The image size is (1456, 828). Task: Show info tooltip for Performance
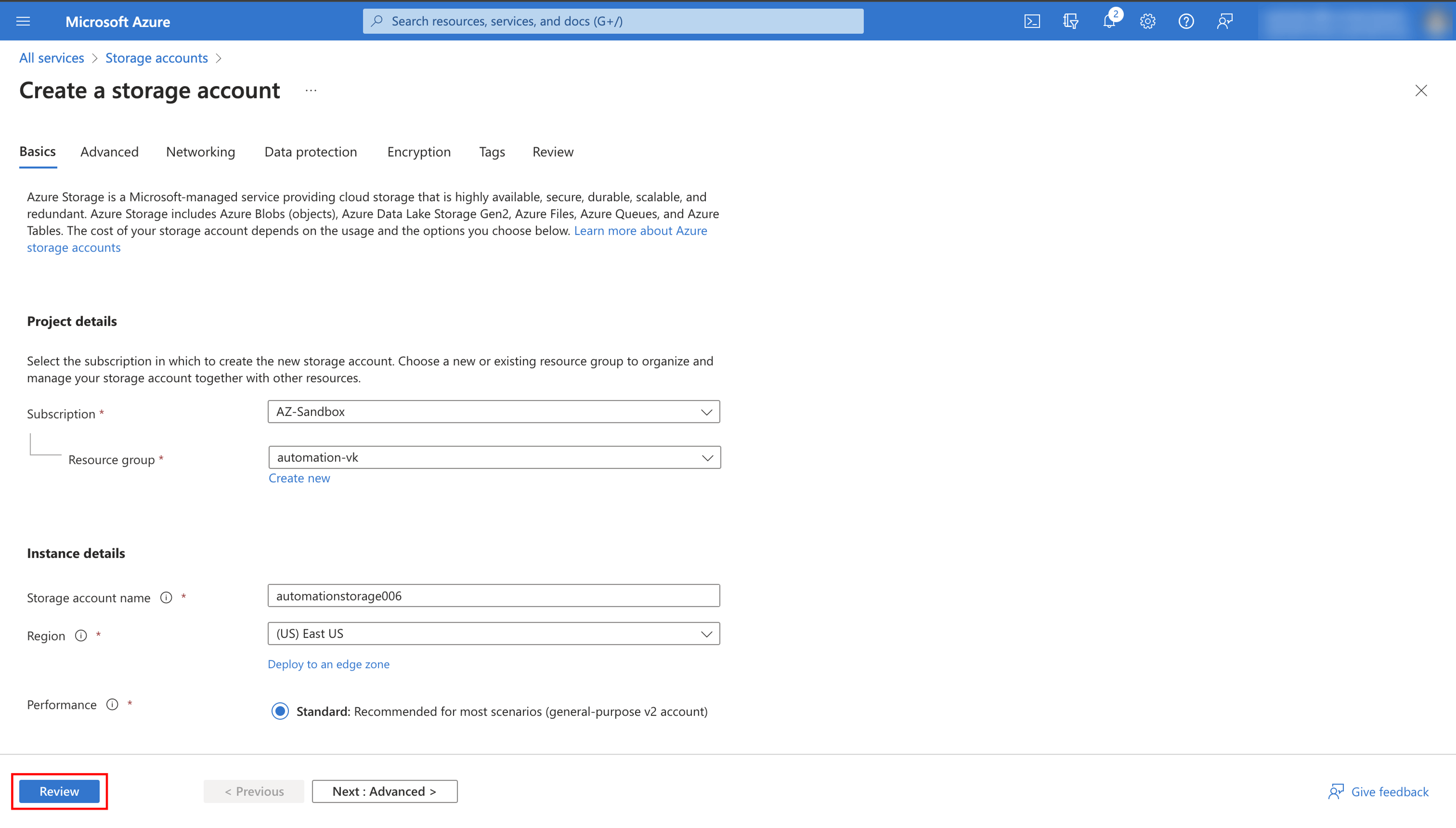(x=113, y=704)
